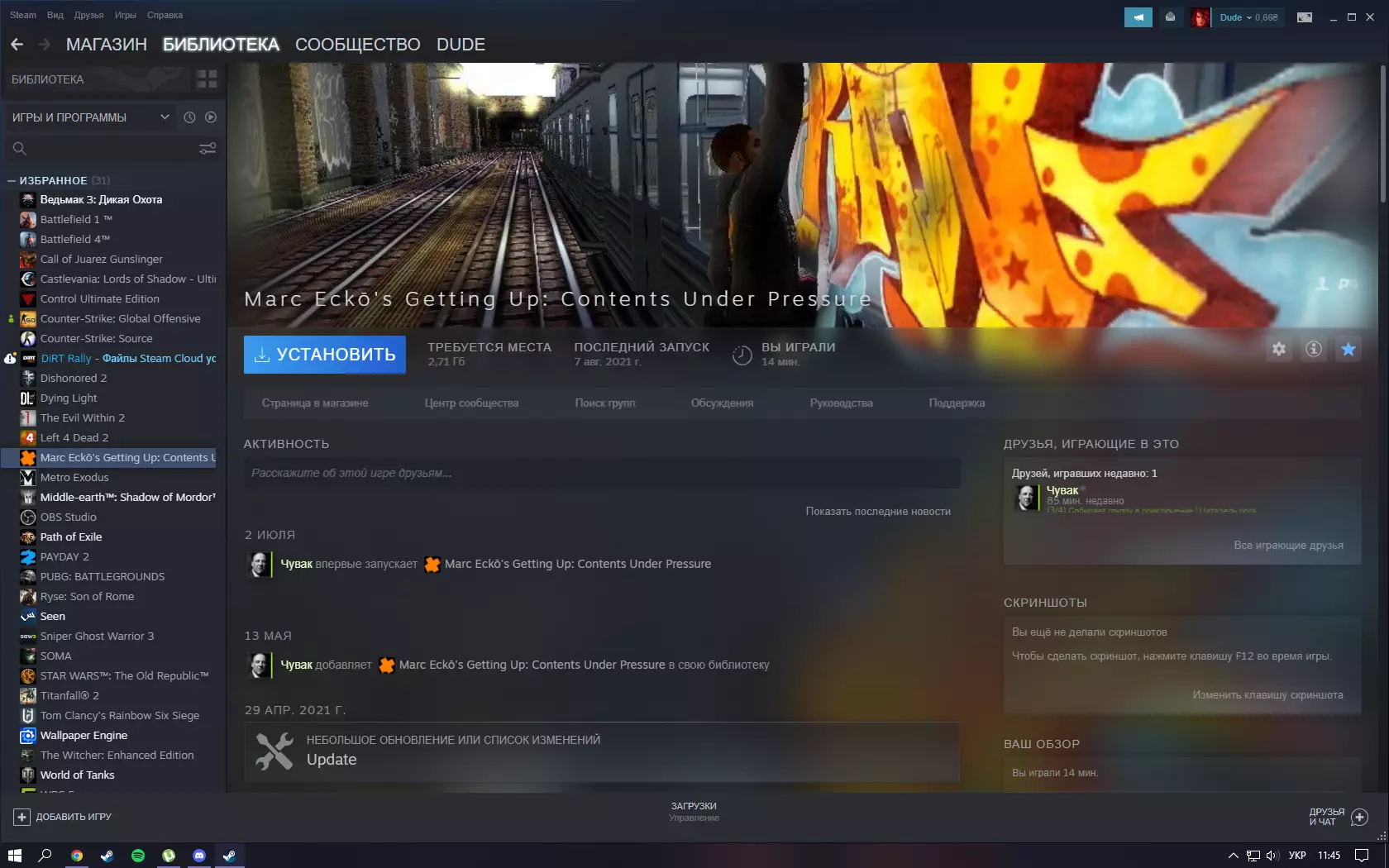Toggle recent-activity clock sort in sidebar
The image size is (1389, 868).
pyautogui.click(x=189, y=117)
